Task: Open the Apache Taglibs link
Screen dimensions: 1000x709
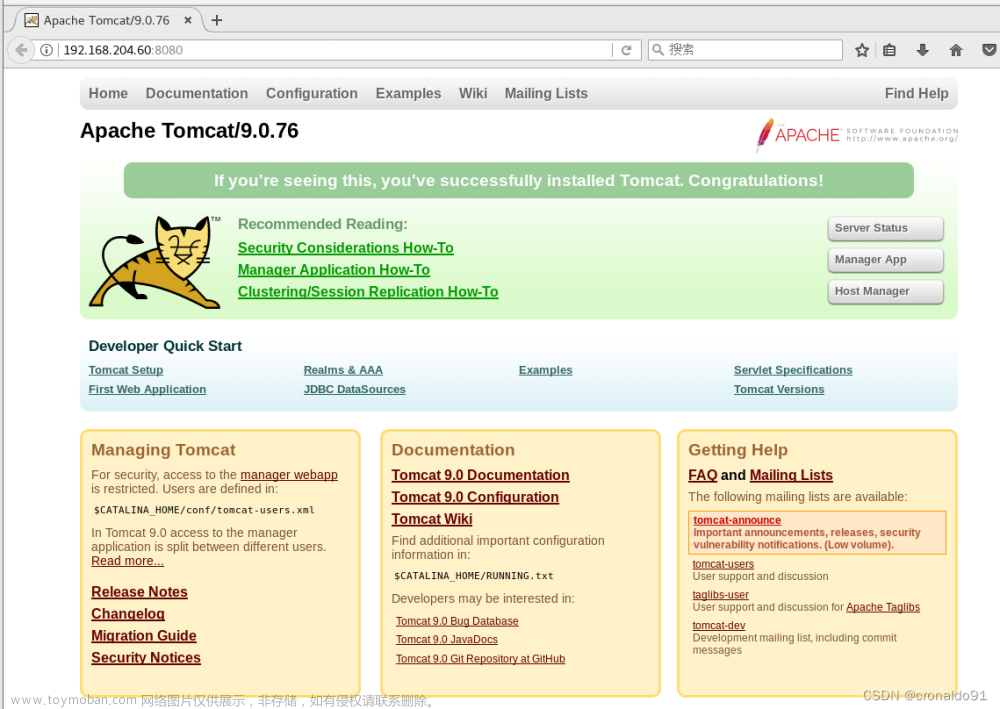Action: [883, 608]
